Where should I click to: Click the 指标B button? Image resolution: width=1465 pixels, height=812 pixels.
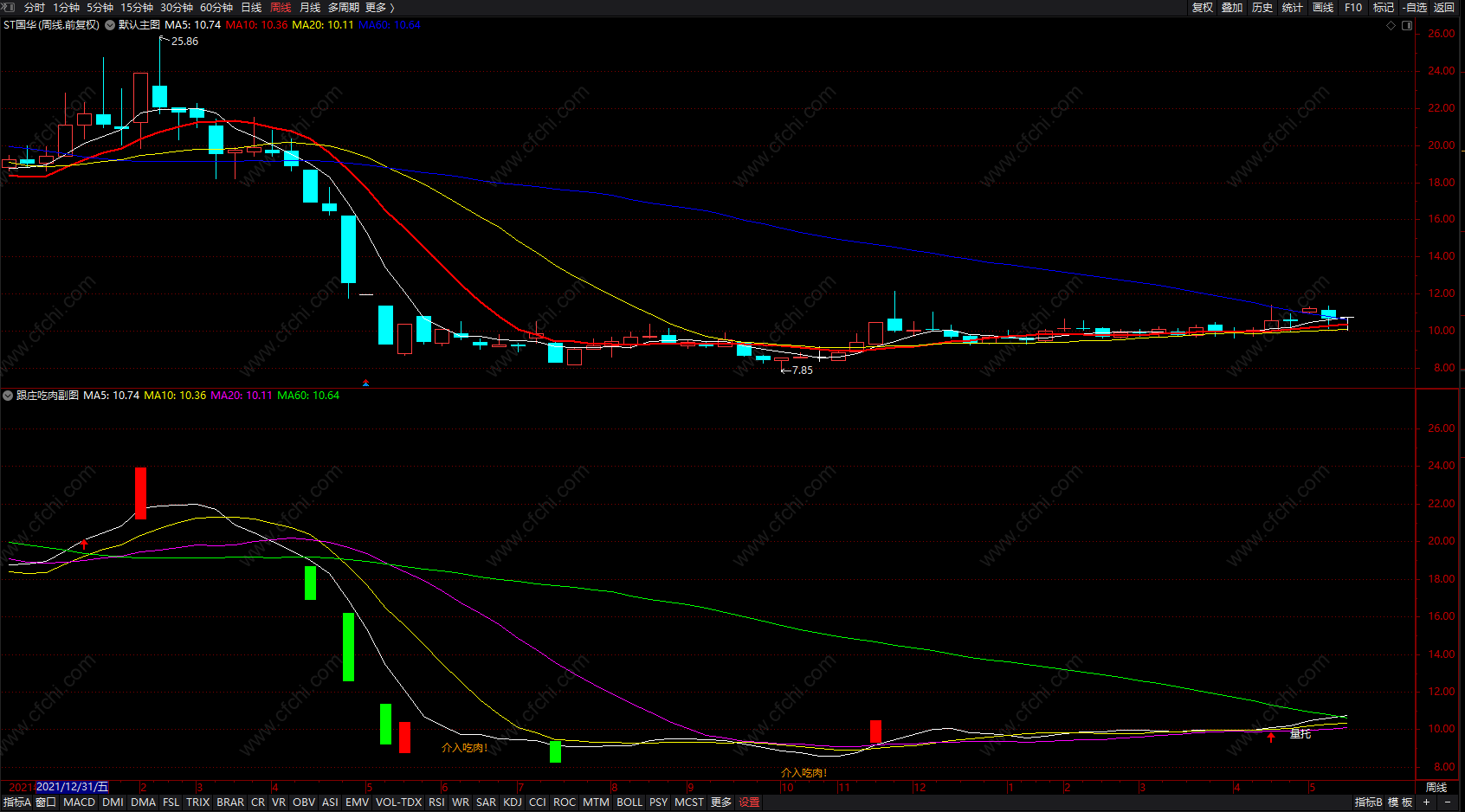tap(1369, 802)
